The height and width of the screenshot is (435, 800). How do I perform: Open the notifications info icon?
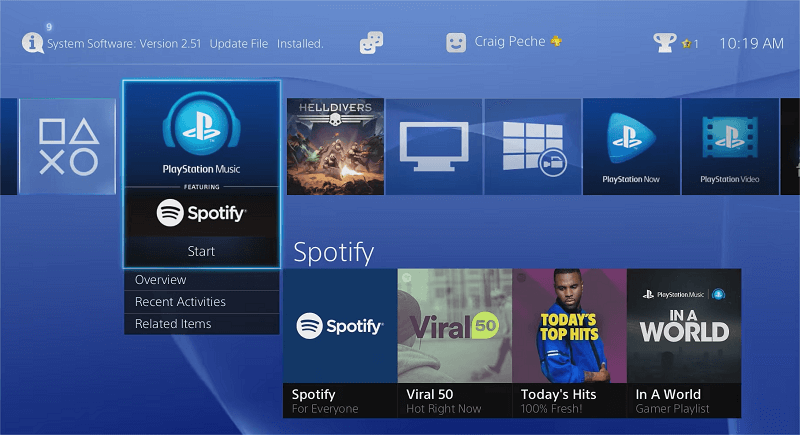coord(32,43)
